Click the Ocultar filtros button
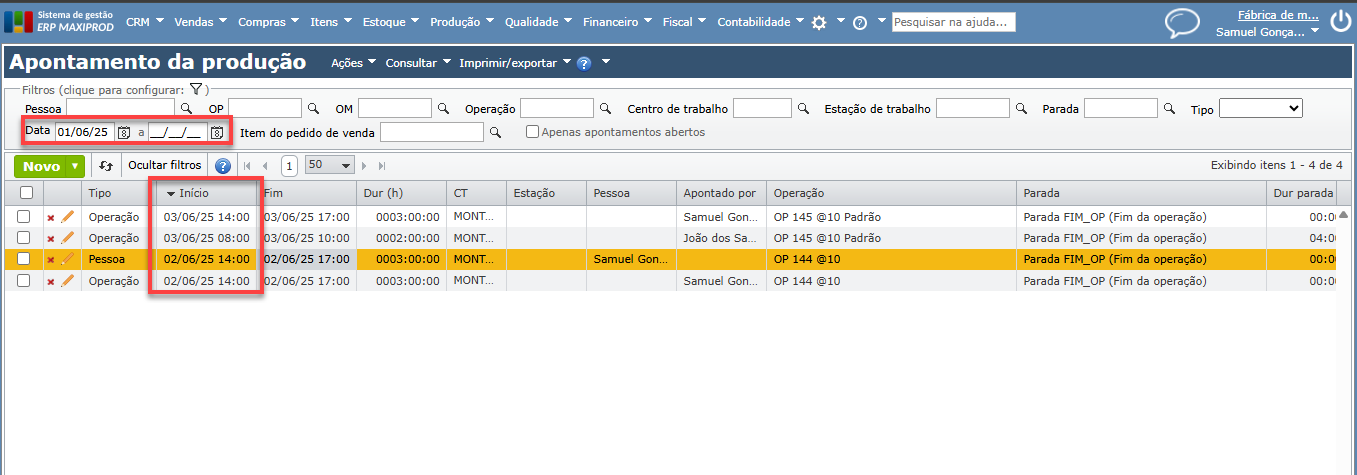 (165, 166)
